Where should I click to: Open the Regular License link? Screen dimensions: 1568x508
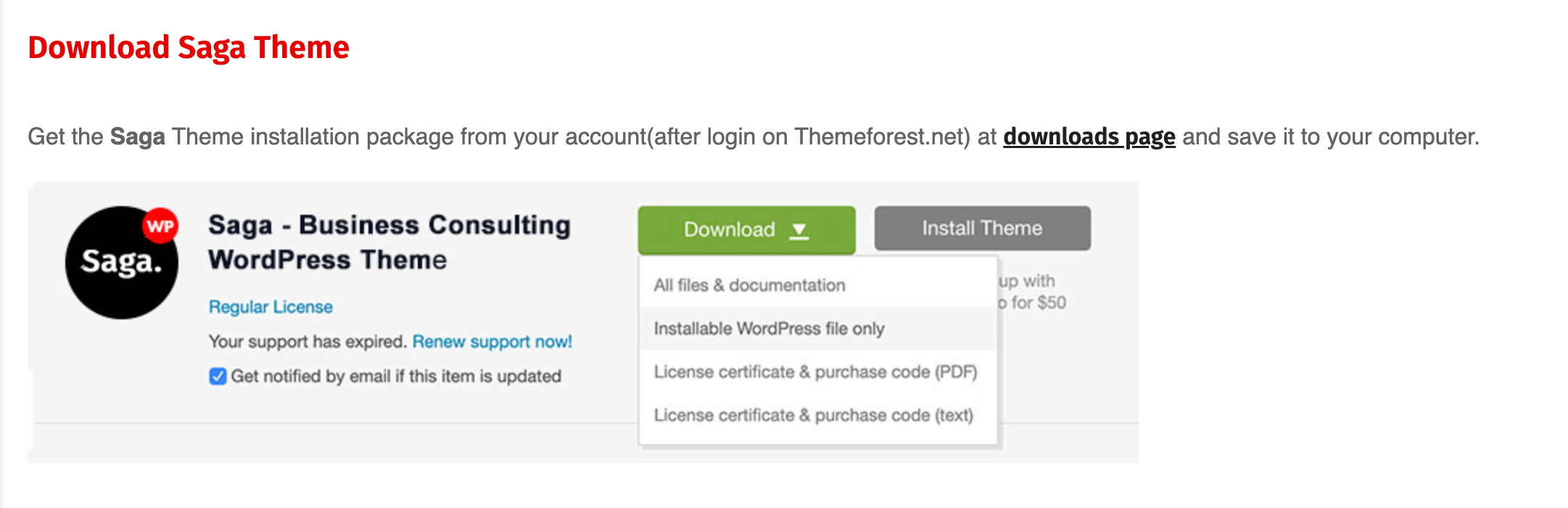pyautogui.click(x=271, y=307)
